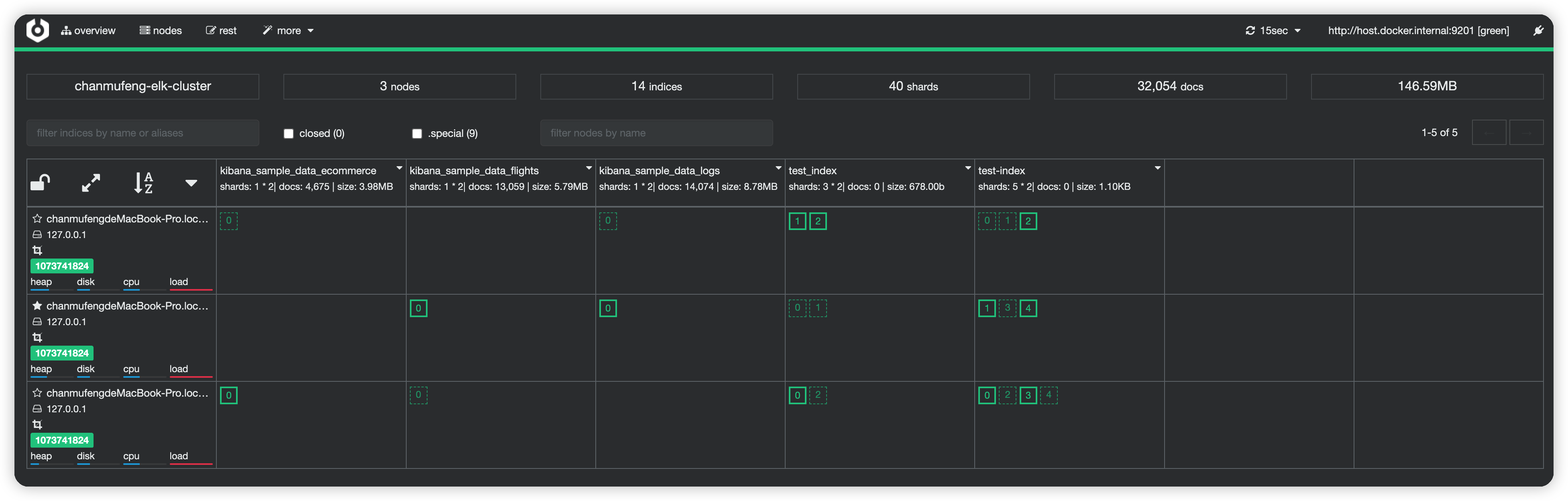The height and width of the screenshot is (501, 1568).
Task: Enable the closed (0) checkbox
Action: point(289,133)
